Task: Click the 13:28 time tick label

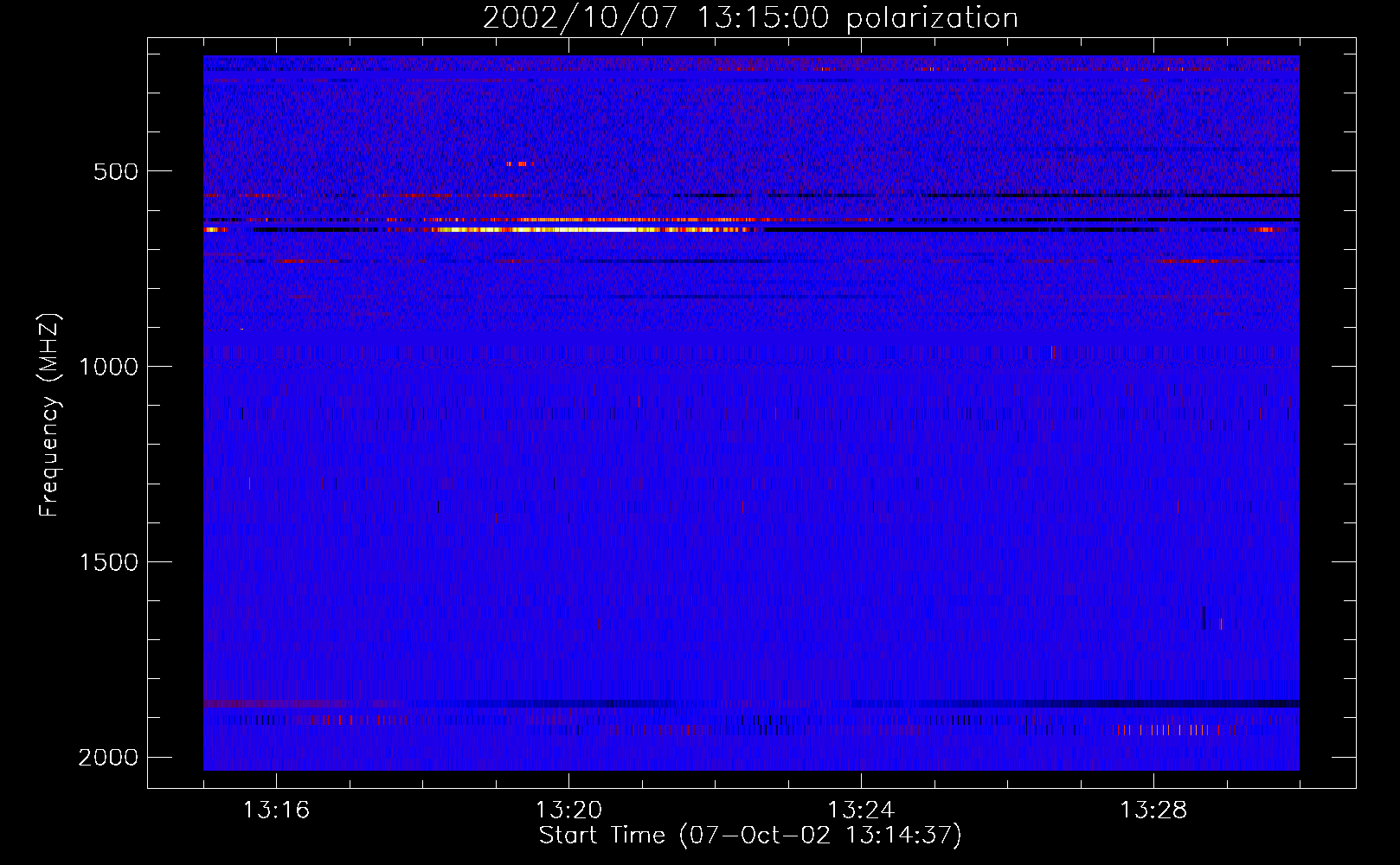Action: tap(1153, 811)
